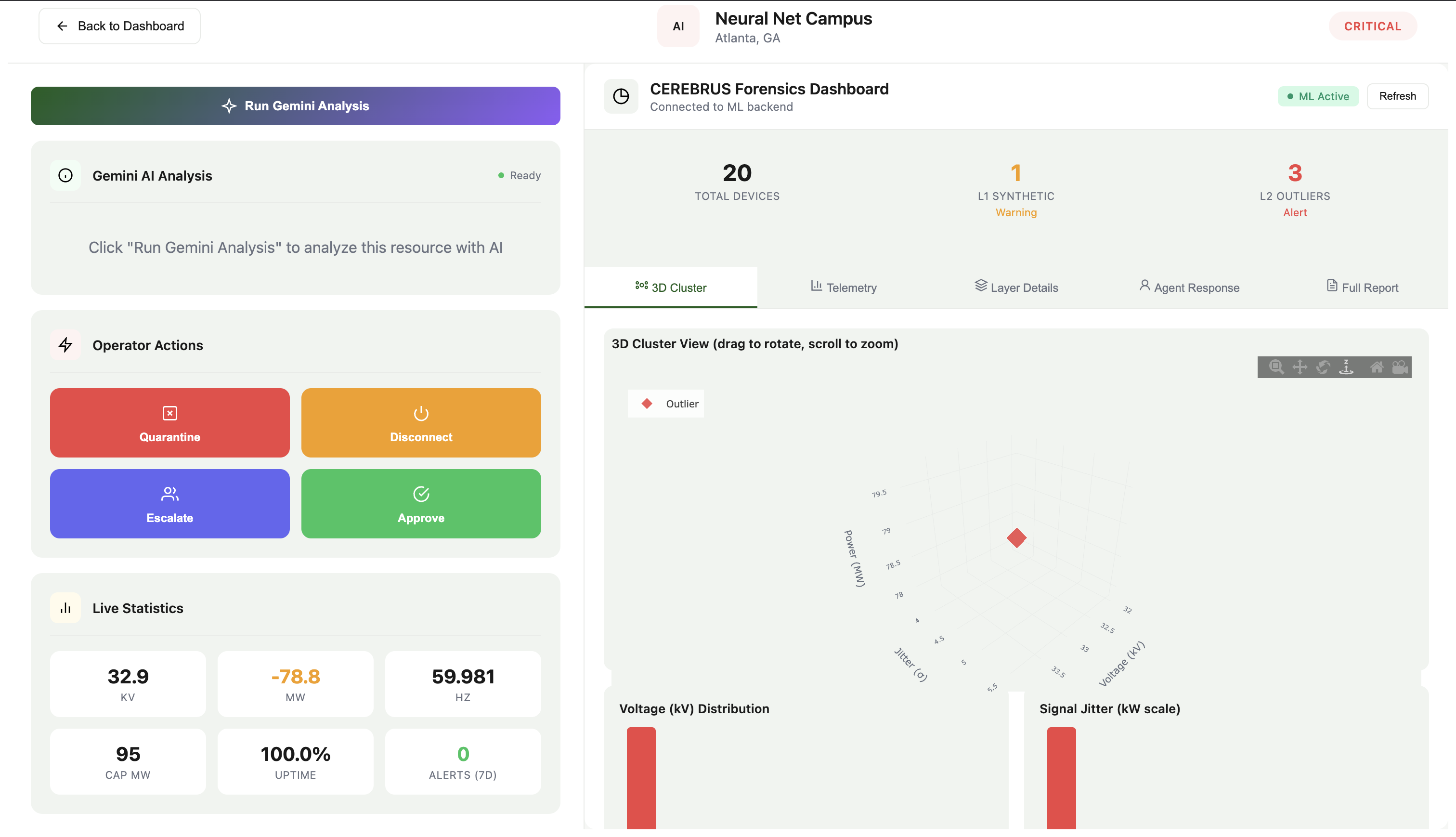
Task: Click the red outlier diamond point
Action: [1016, 538]
